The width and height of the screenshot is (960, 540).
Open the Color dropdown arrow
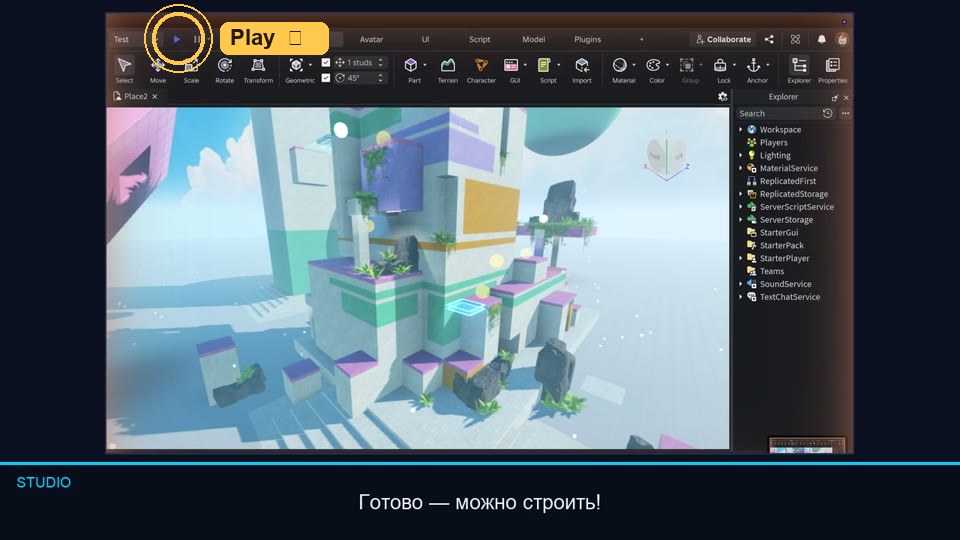point(667,65)
